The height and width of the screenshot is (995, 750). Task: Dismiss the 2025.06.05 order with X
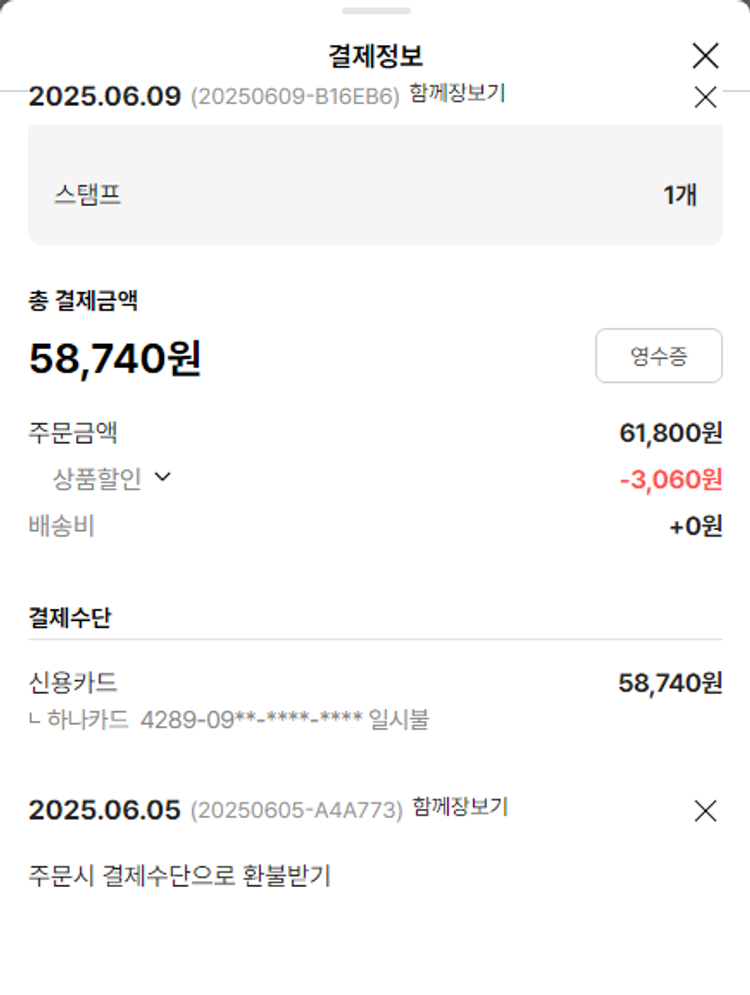pyautogui.click(x=705, y=811)
